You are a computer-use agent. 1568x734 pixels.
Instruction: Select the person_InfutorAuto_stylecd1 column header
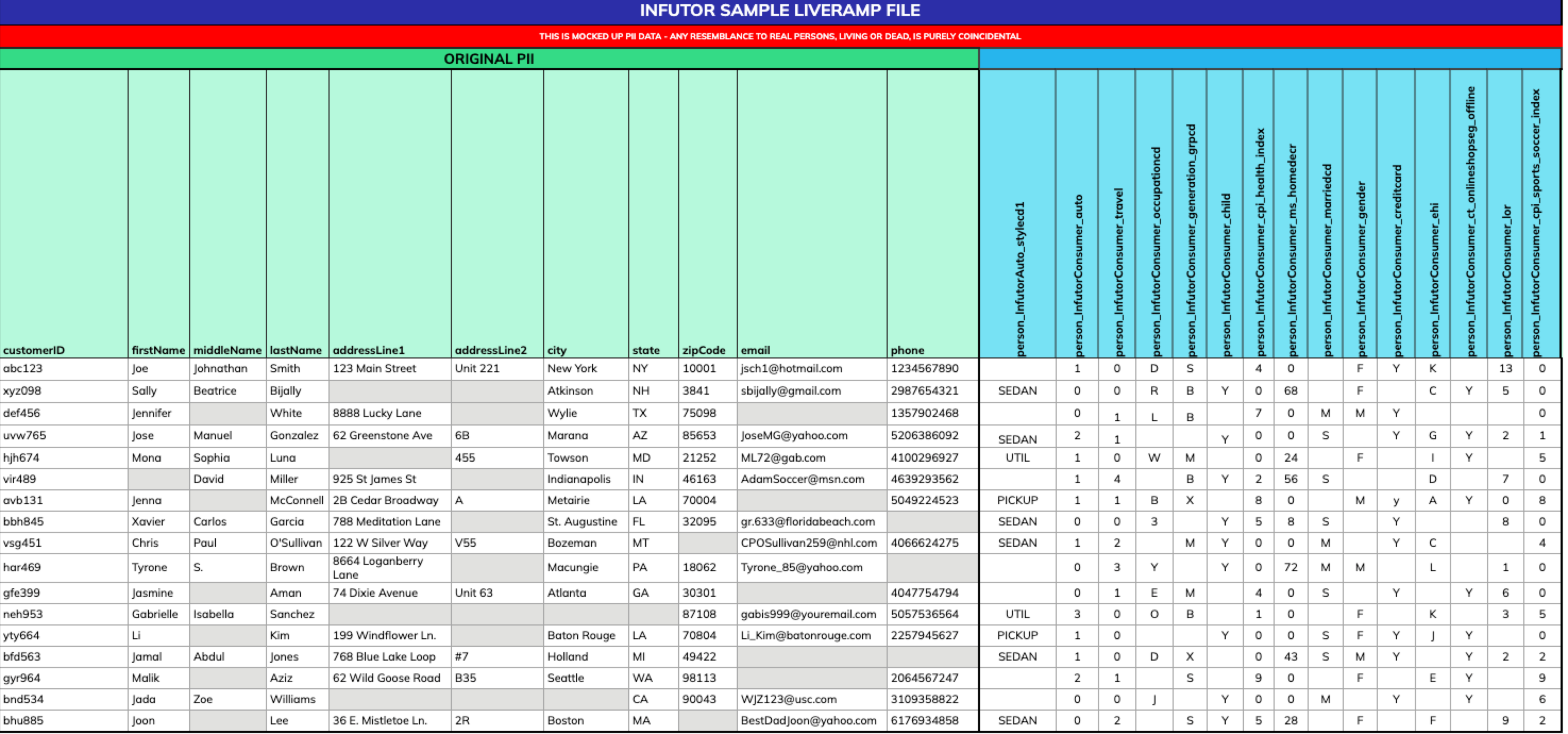1018,214
